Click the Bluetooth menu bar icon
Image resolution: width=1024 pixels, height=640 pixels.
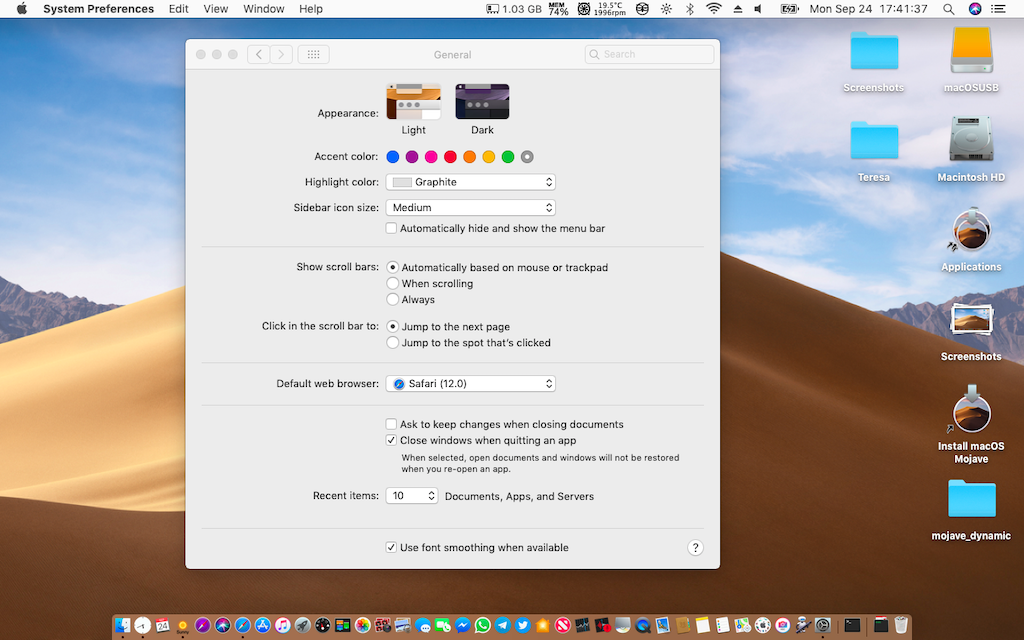click(x=690, y=9)
